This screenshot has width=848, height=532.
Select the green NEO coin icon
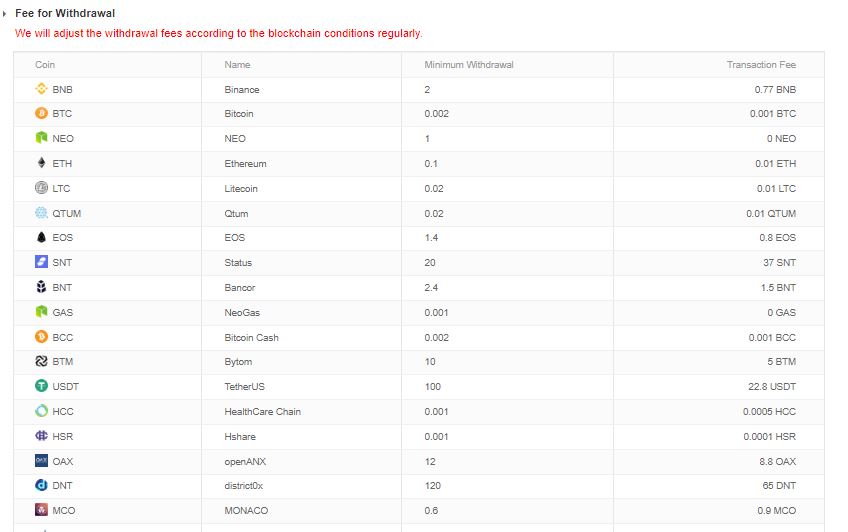(41, 137)
